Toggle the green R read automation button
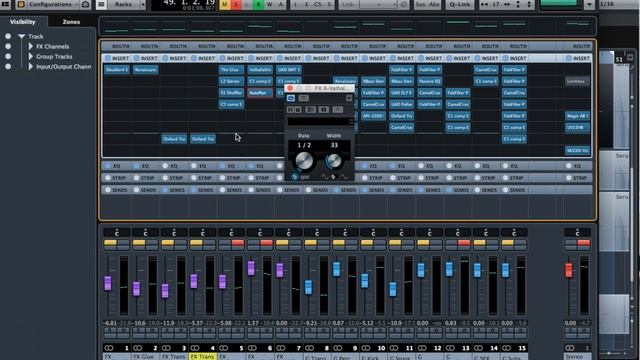Screen dimensions: 640x360 [258, 4]
